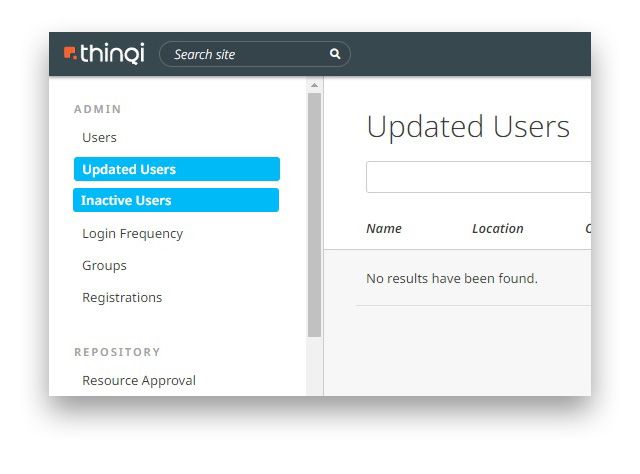Screen dimensions: 640x474
Task: Open Inactive Users in the sidebar
Action: click(x=176, y=200)
